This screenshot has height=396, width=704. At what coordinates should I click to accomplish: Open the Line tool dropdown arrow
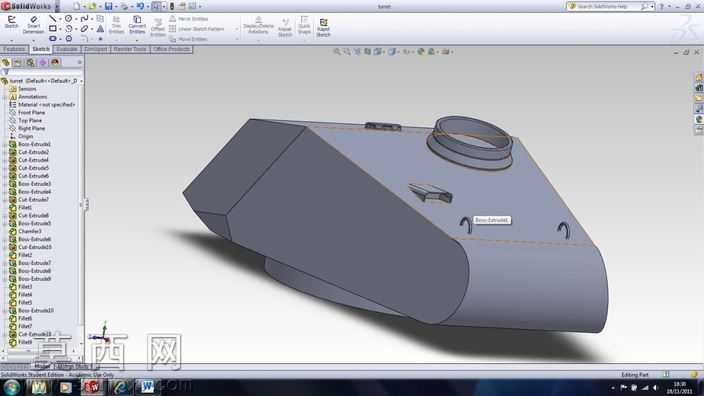(60, 19)
